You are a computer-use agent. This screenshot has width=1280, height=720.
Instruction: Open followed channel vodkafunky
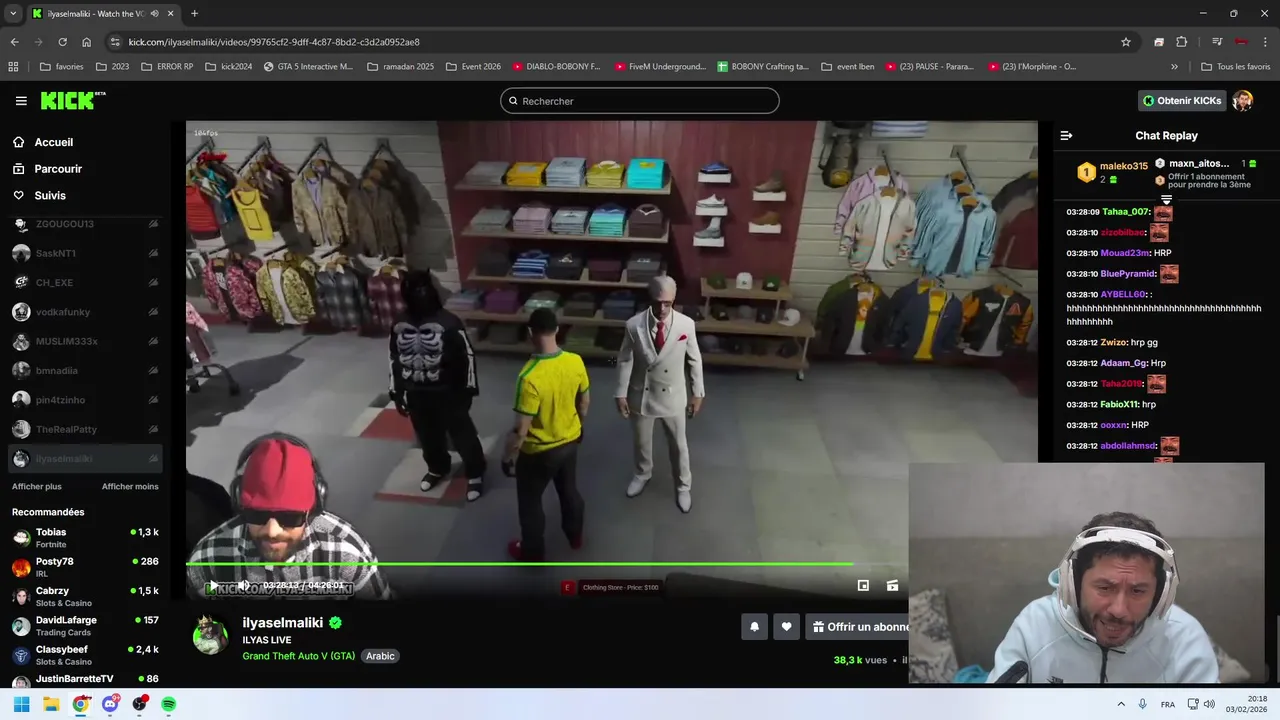pyautogui.click(x=84, y=312)
